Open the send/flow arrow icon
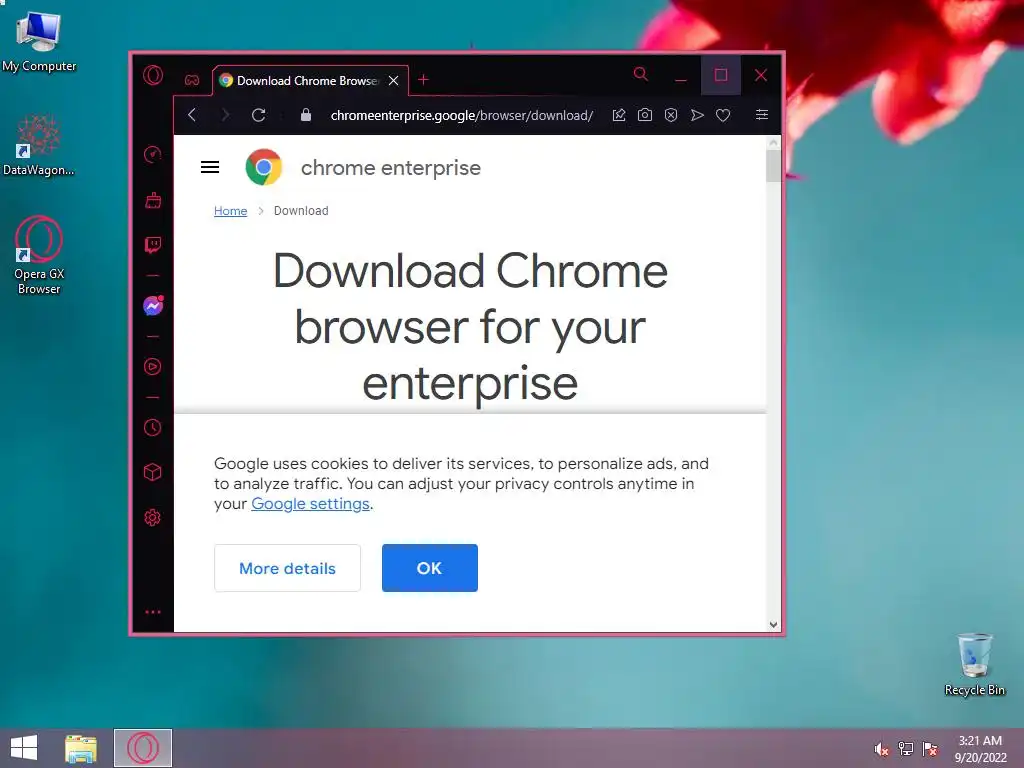1024x768 pixels. click(697, 115)
